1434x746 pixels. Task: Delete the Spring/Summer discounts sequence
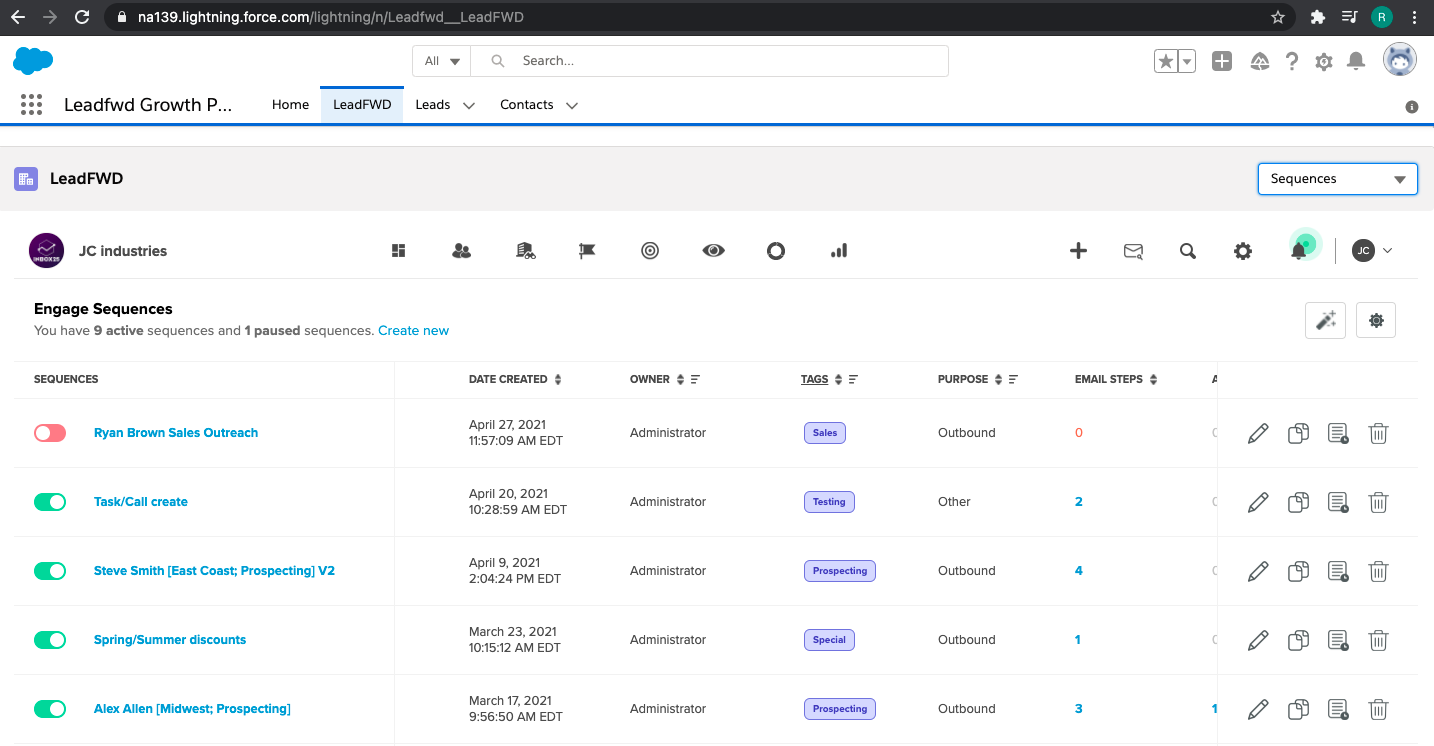pyautogui.click(x=1378, y=640)
